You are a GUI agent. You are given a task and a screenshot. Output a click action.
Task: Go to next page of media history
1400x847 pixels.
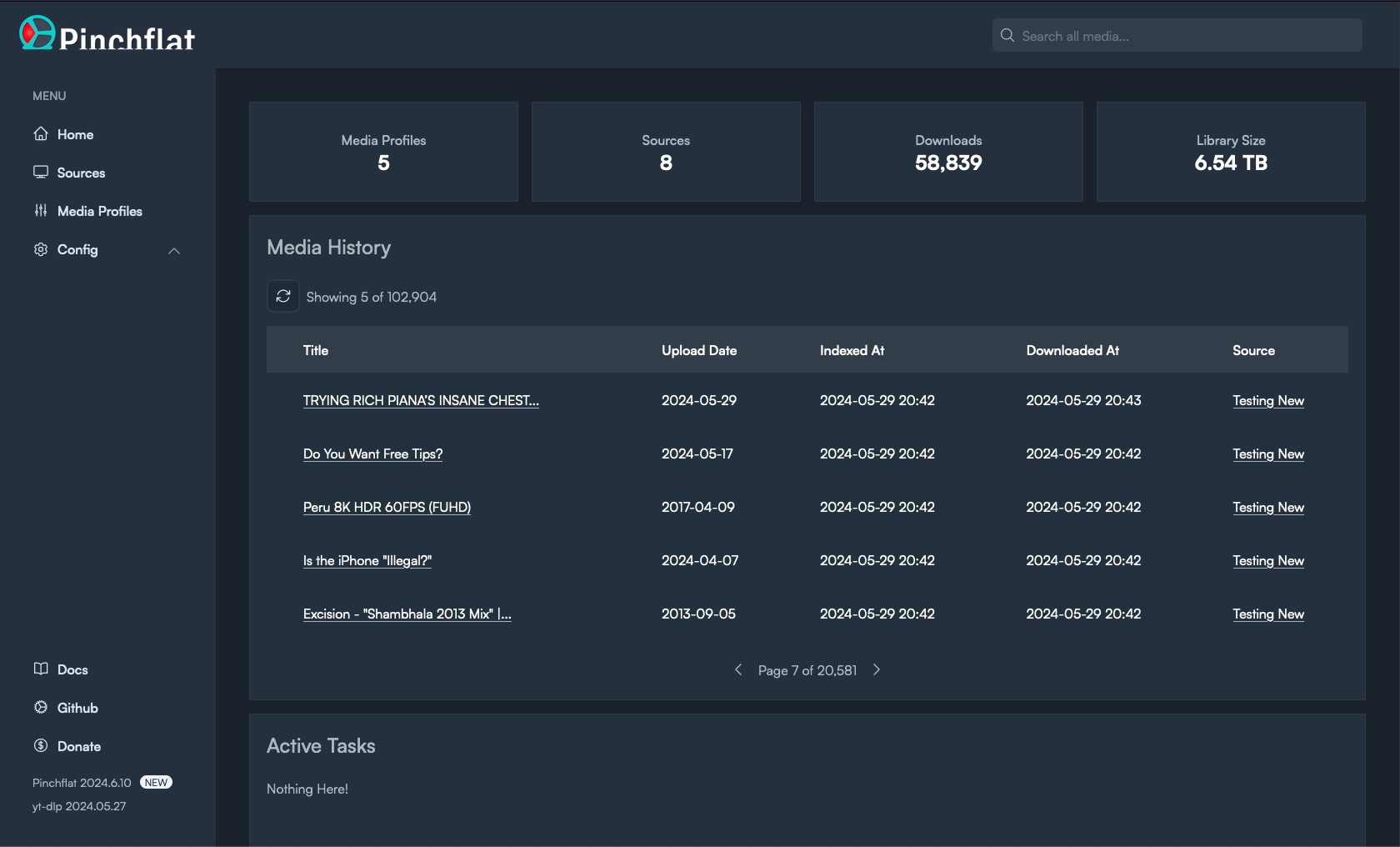[876, 669]
